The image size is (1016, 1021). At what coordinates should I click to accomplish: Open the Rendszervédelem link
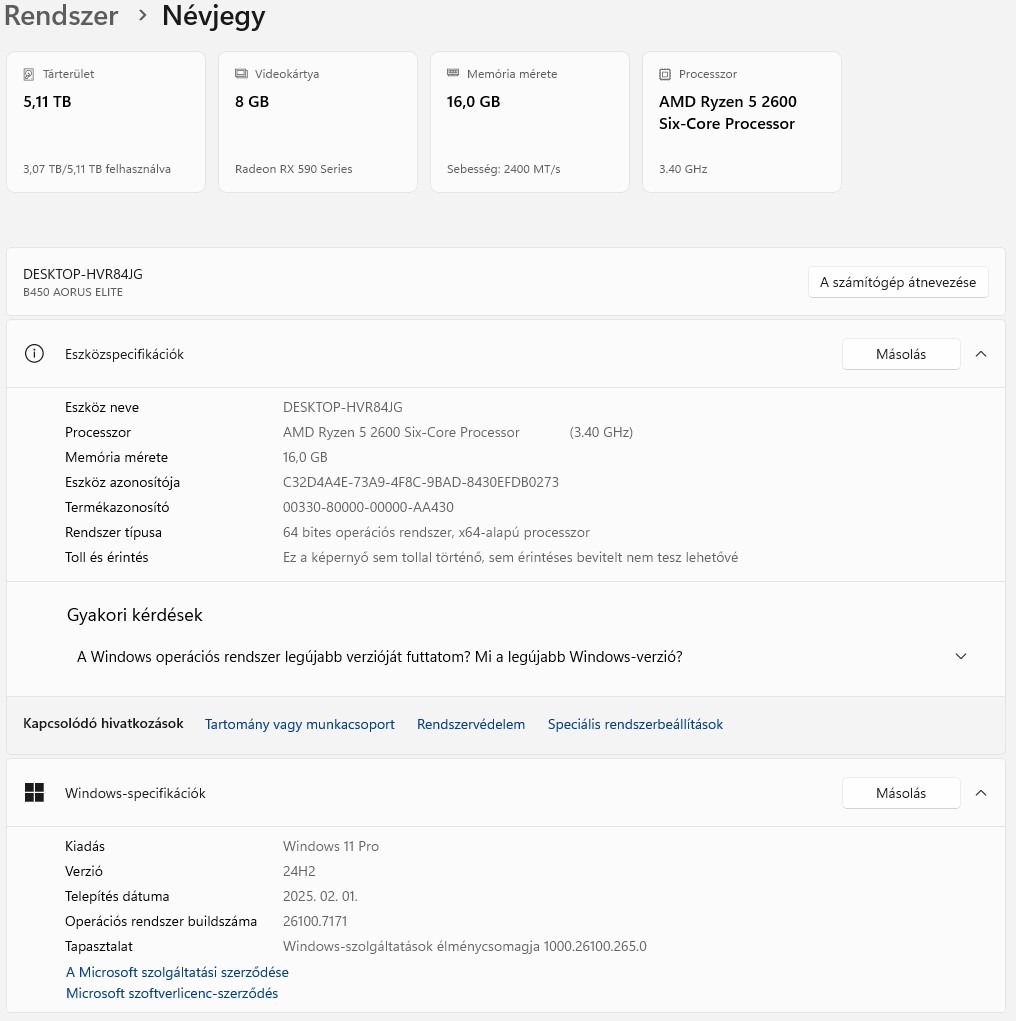pos(471,724)
